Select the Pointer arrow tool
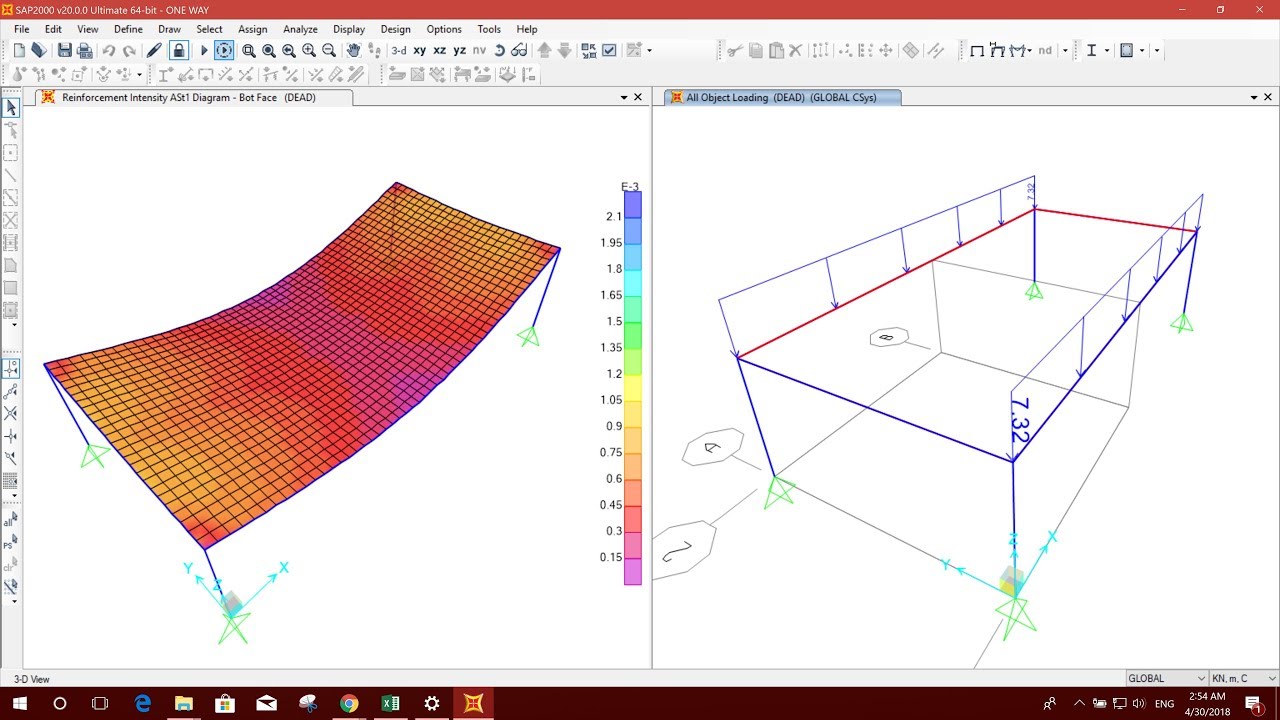The image size is (1280, 720). tap(11, 107)
